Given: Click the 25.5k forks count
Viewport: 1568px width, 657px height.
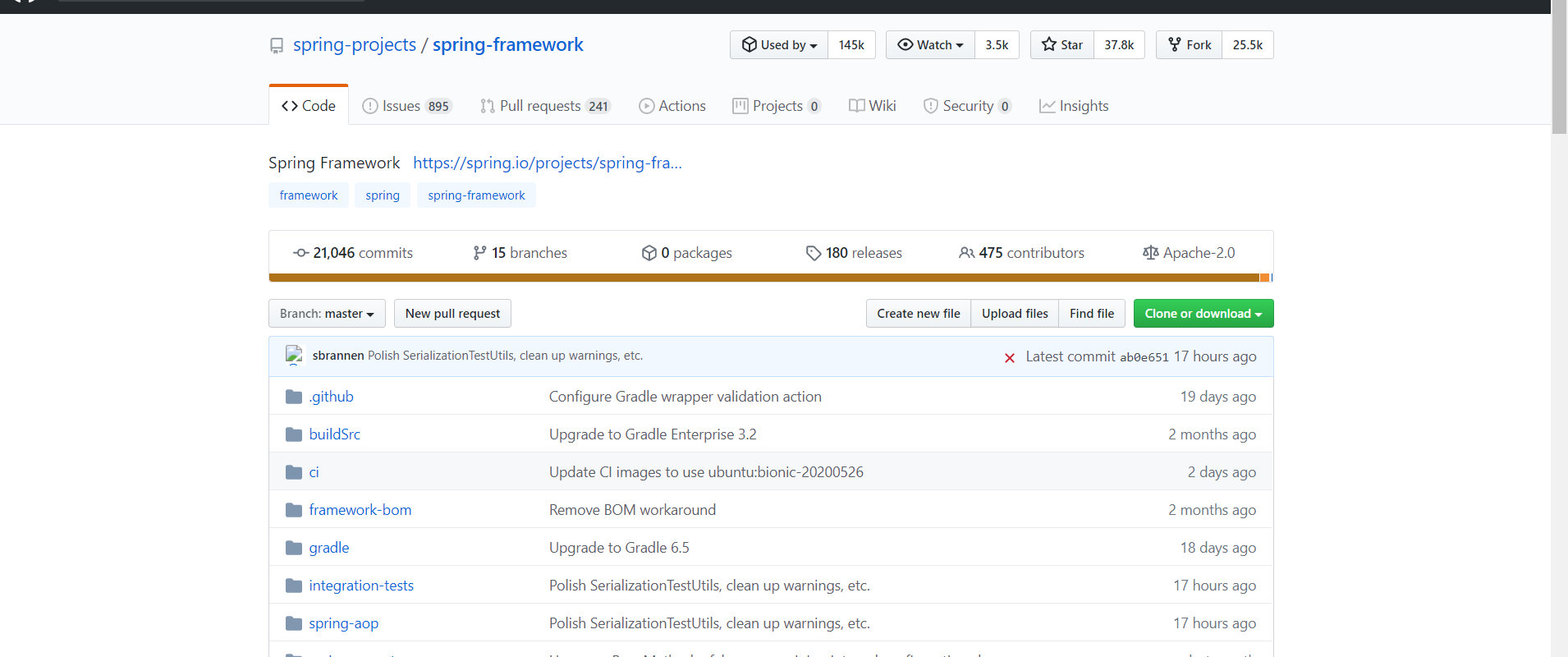Looking at the screenshot, I should [x=1248, y=45].
